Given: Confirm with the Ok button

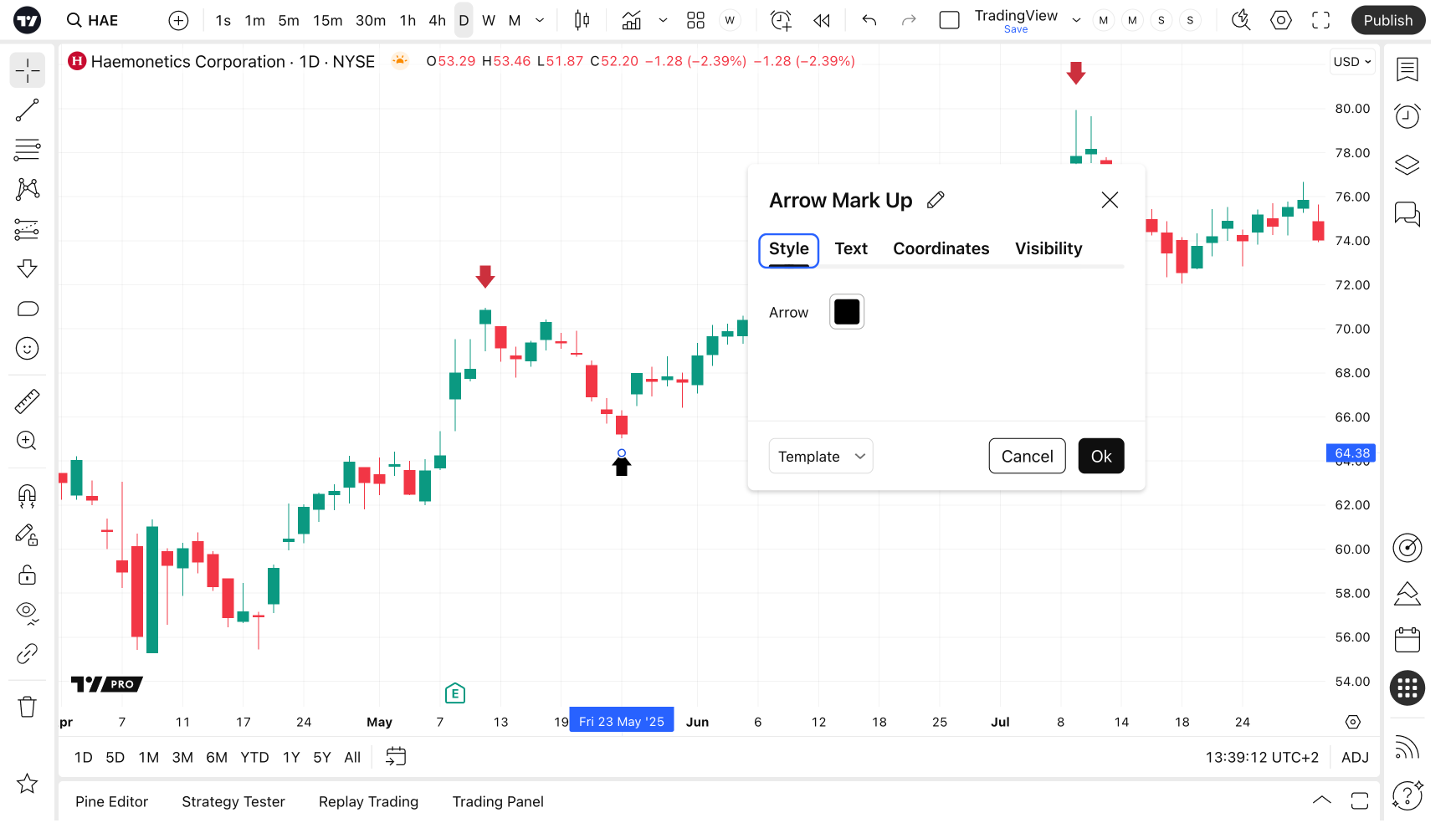Looking at the screenshot, I should (x=1101, y=456).
